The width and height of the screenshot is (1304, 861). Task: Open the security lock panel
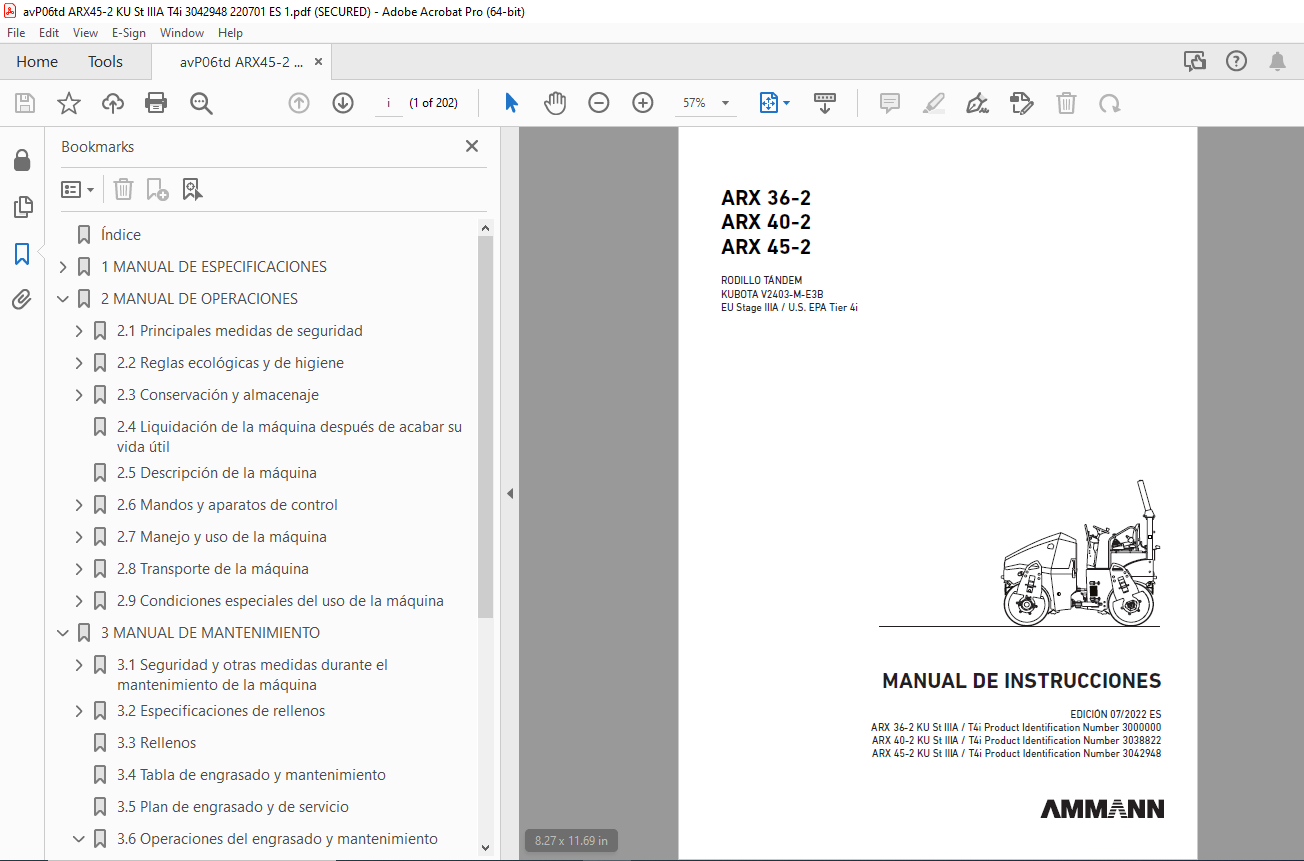tap(22, 161)
